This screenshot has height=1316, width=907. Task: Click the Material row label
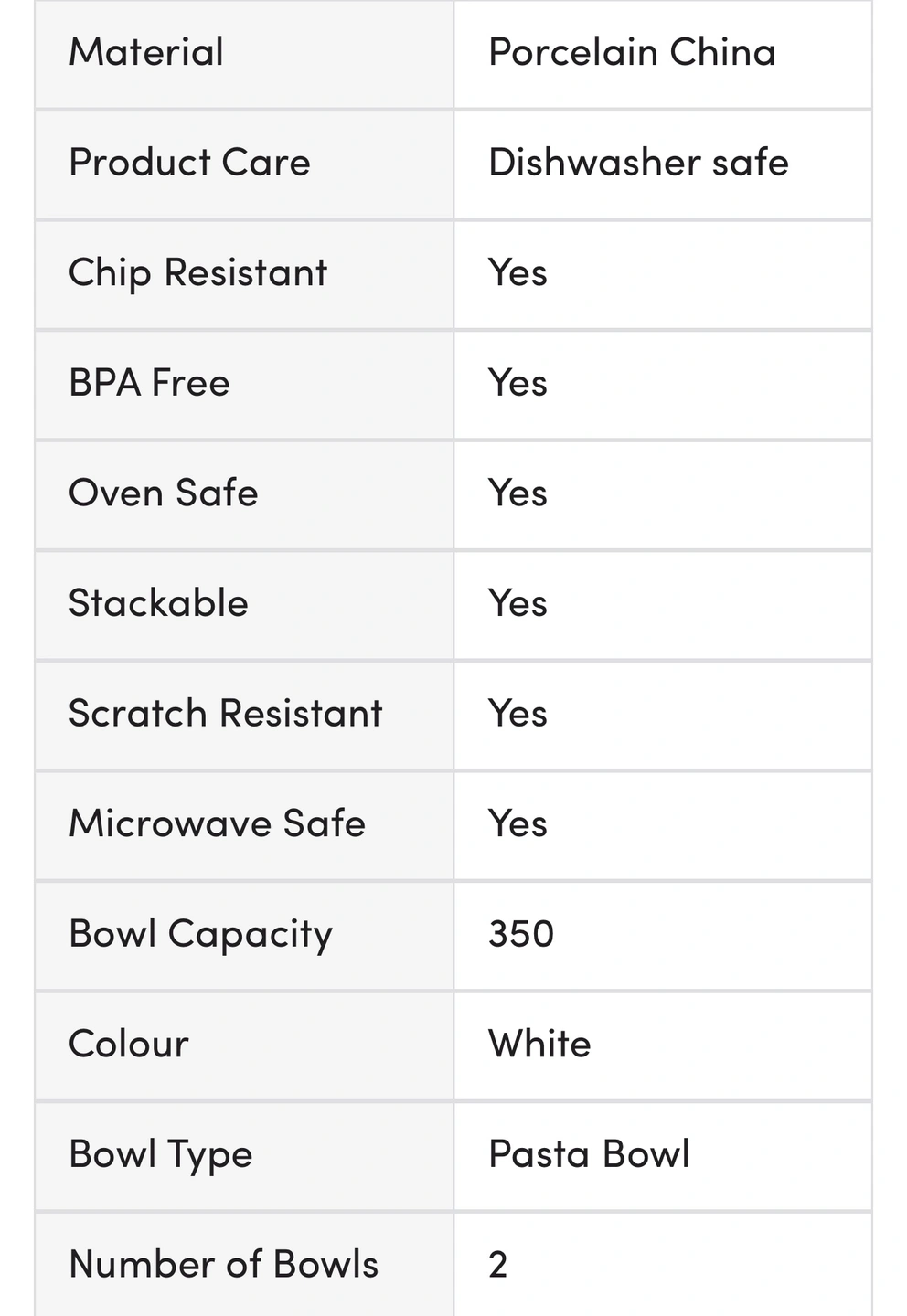coord(146,52)
